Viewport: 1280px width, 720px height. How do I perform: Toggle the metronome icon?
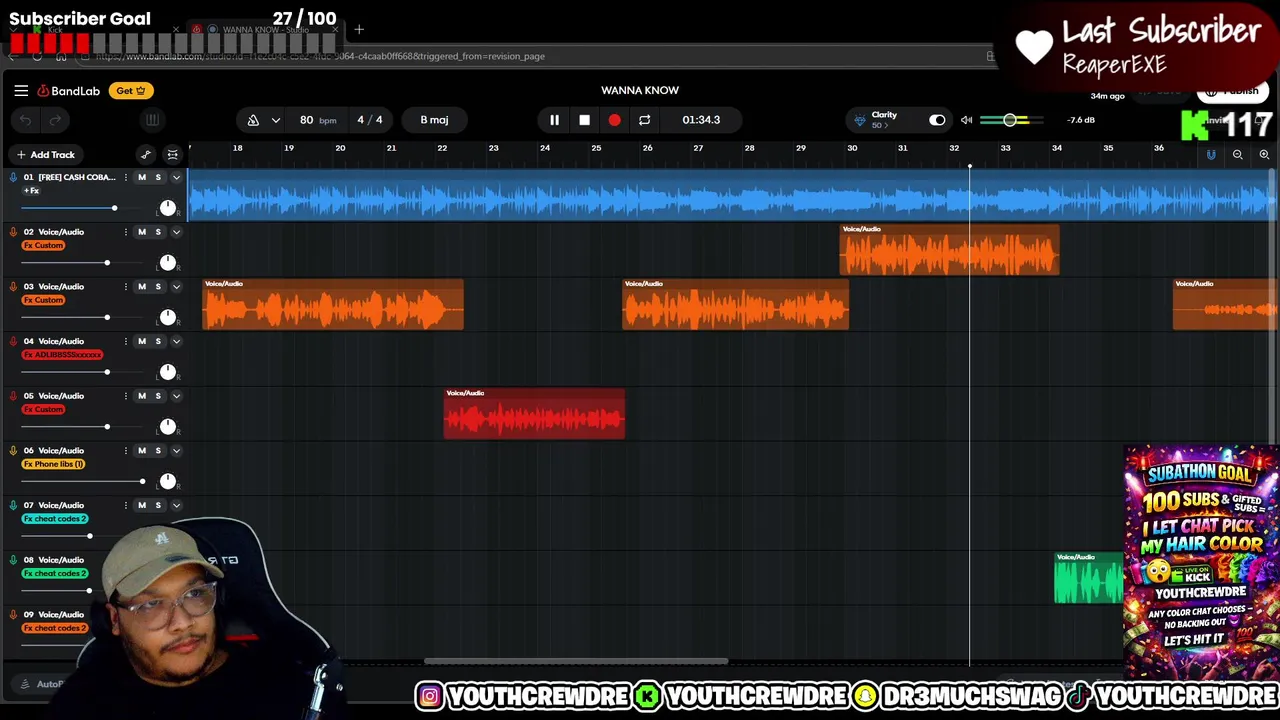[x=253, y=120]
